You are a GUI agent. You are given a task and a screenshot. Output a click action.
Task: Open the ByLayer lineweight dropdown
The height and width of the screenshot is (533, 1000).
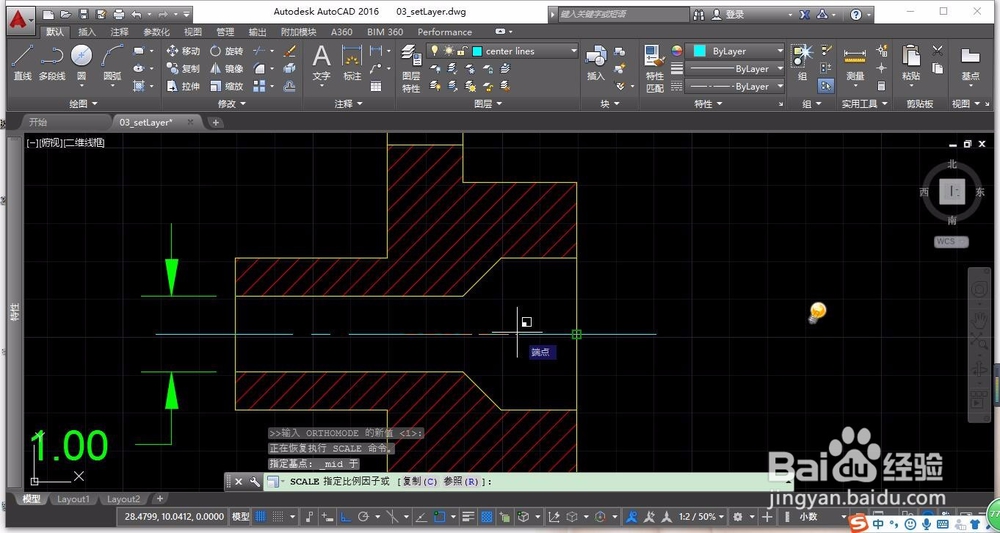735,68
